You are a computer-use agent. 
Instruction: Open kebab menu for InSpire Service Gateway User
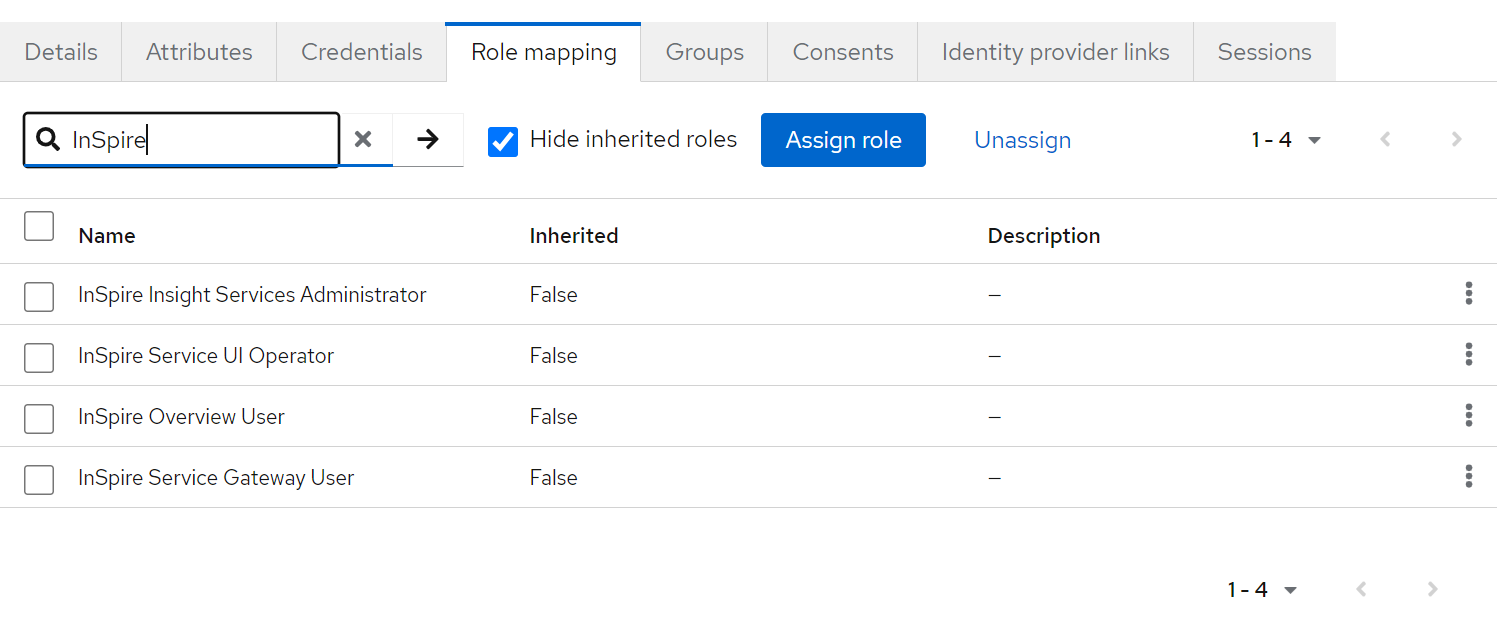point(1468,477)
